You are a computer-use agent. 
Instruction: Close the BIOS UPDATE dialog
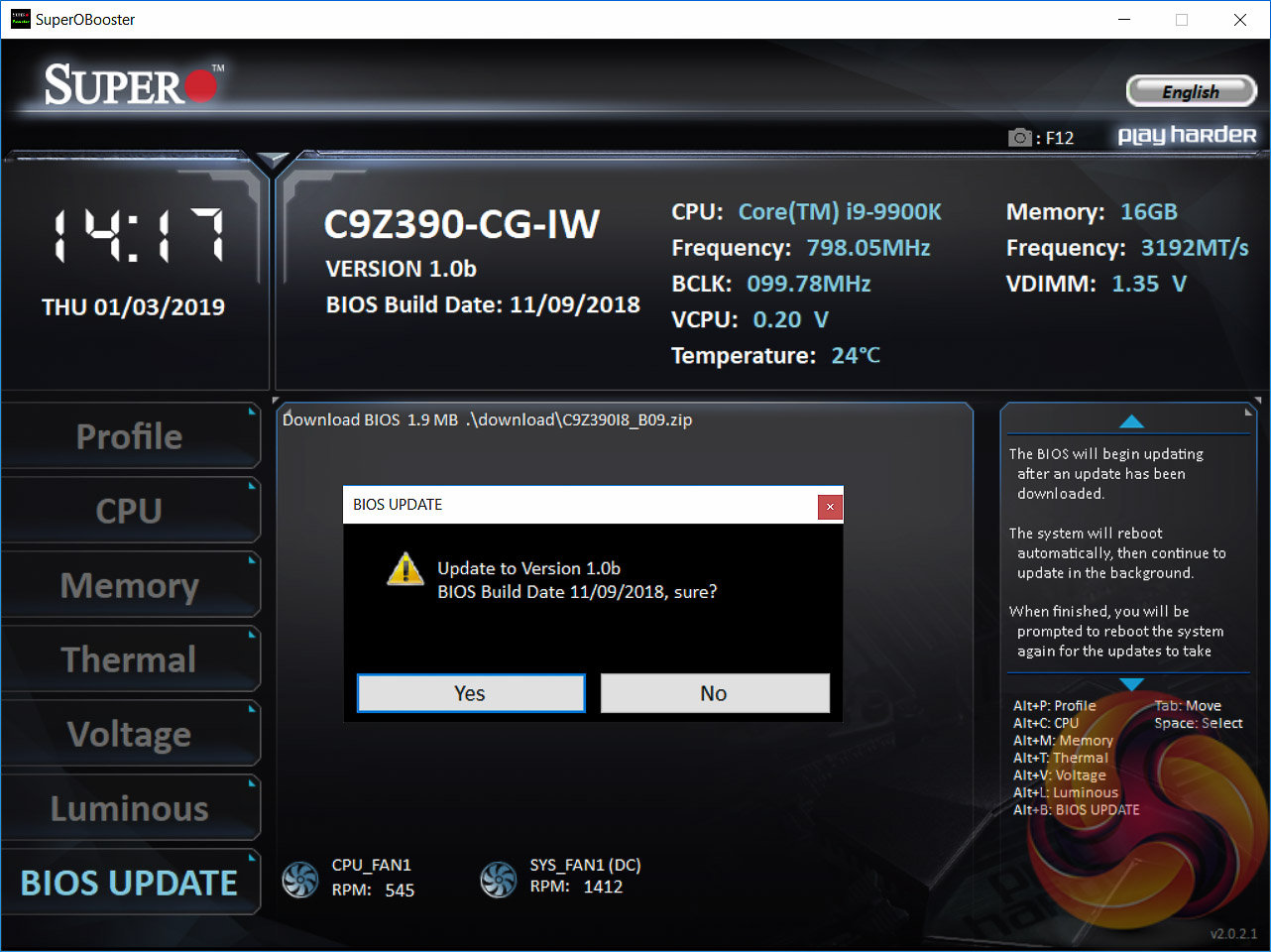click(x=830, y=507)
